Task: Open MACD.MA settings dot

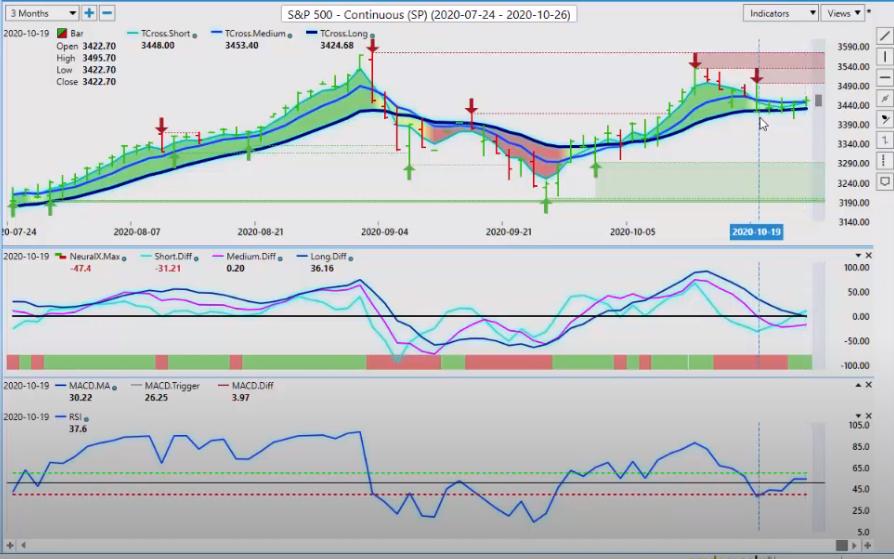Action: click(115, 388)
